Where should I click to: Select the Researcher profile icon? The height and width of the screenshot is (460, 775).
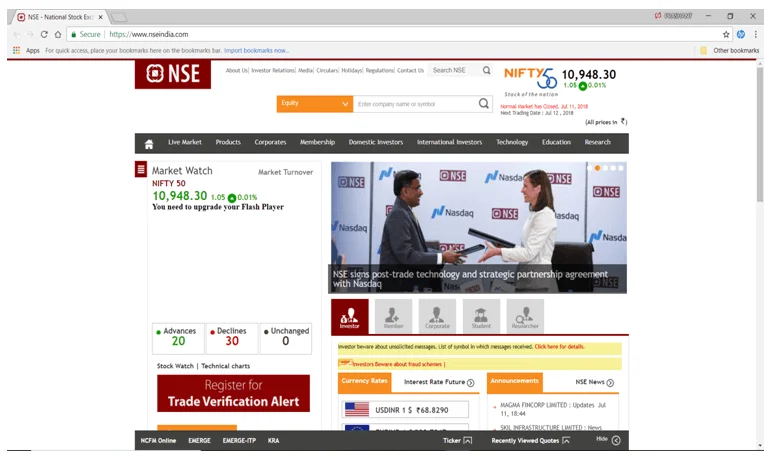[x=525, y=317]
